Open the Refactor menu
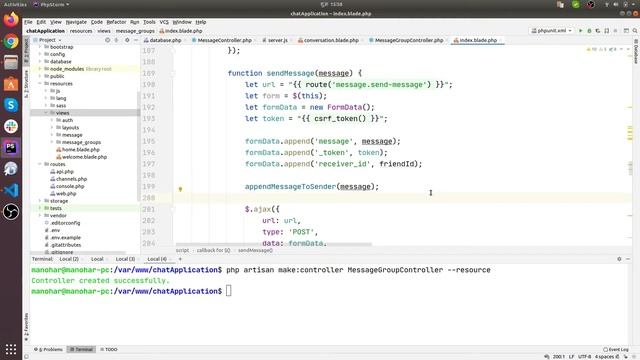 pyautogui.click(x=116, y=22)
